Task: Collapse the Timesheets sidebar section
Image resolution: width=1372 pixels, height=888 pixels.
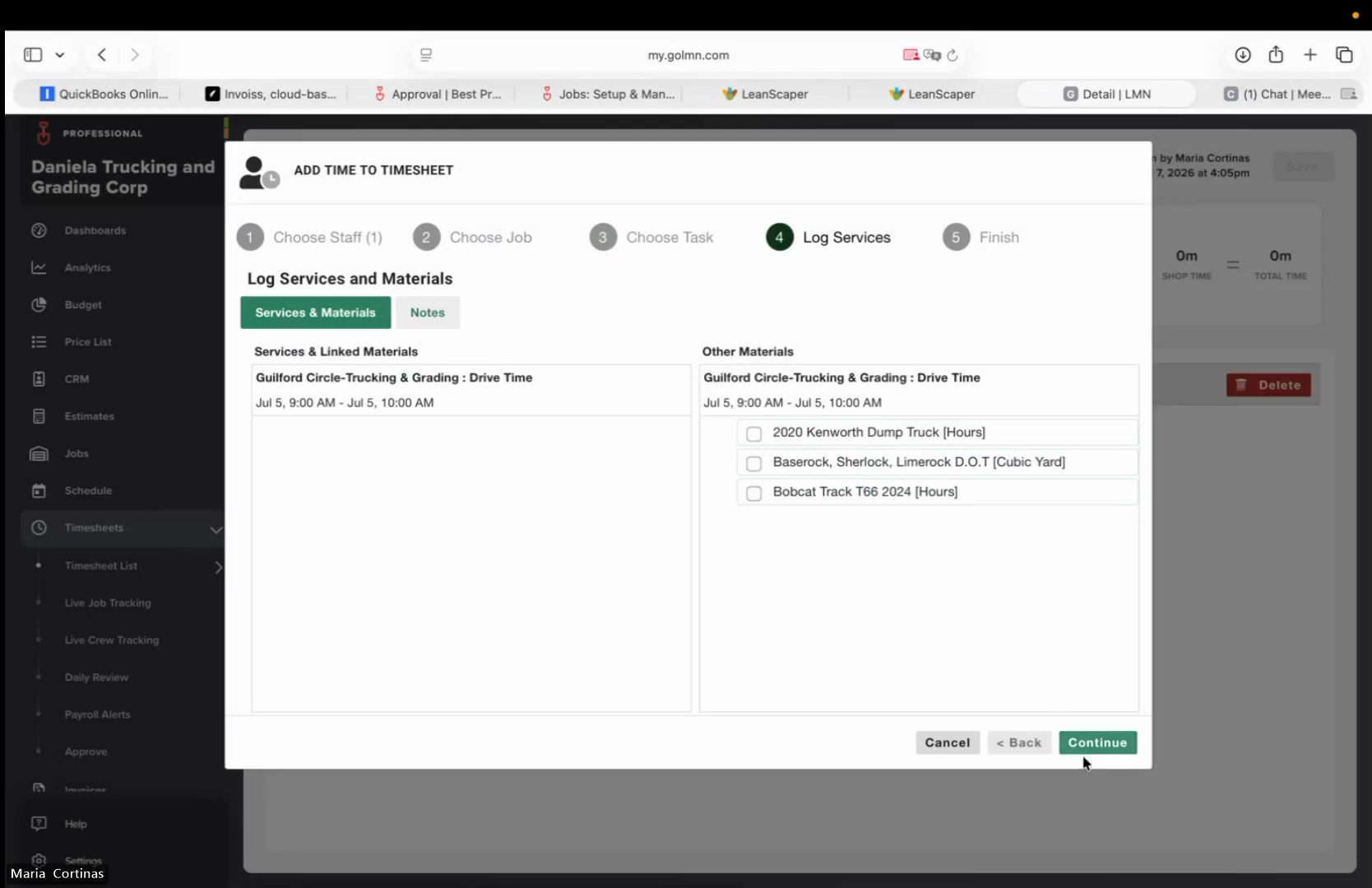Action: tap(216, 529)
